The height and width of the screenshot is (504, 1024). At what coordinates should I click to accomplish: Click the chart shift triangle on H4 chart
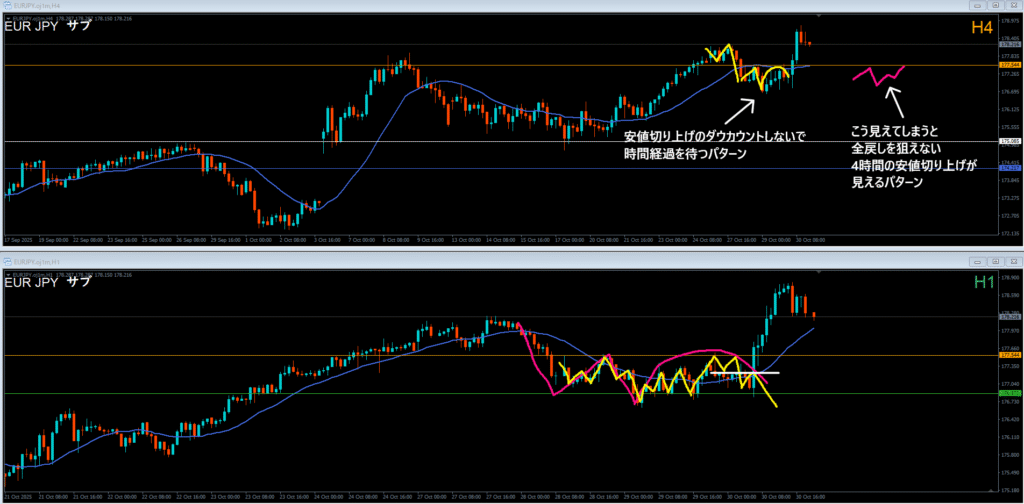(x=819, y=17)
